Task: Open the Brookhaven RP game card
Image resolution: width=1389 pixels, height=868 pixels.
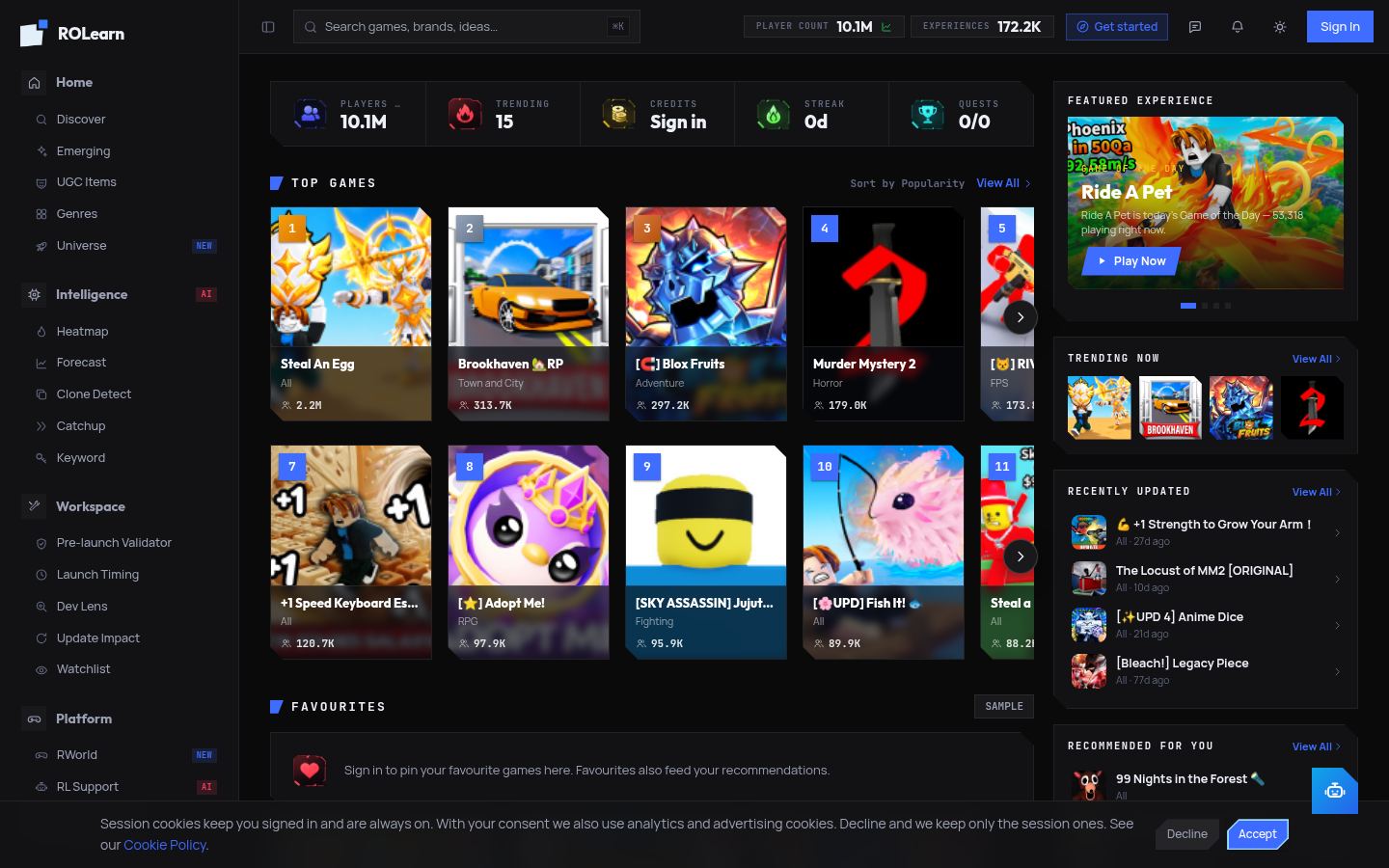Action: [529, 314]
